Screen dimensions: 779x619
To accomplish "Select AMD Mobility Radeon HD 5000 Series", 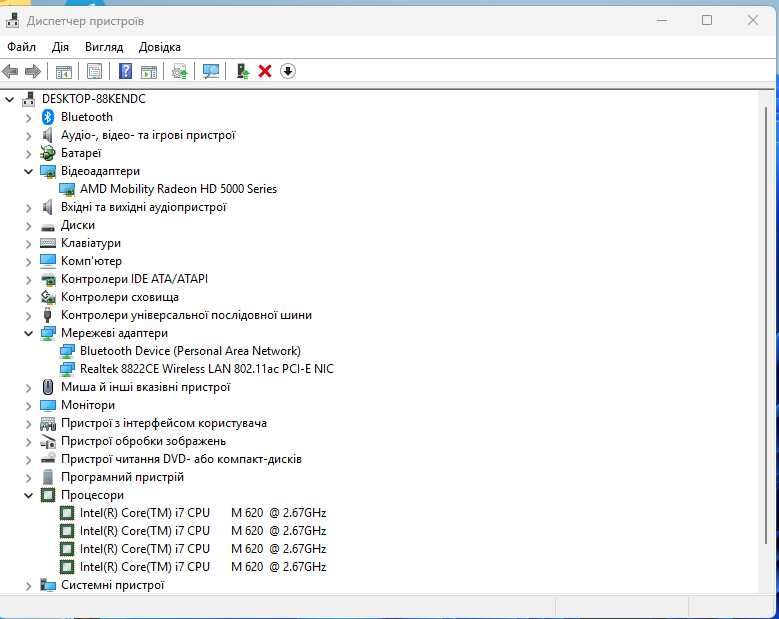I will 178,189.
